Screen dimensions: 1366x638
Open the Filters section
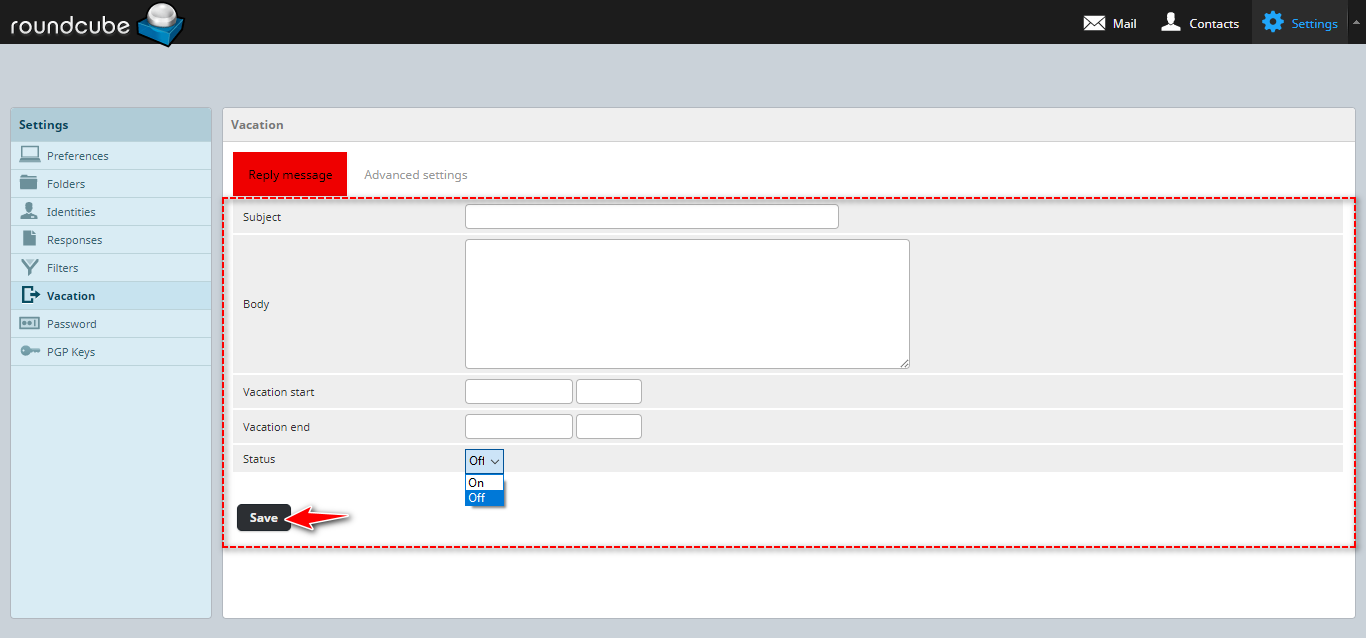click(x=111, y=267)
